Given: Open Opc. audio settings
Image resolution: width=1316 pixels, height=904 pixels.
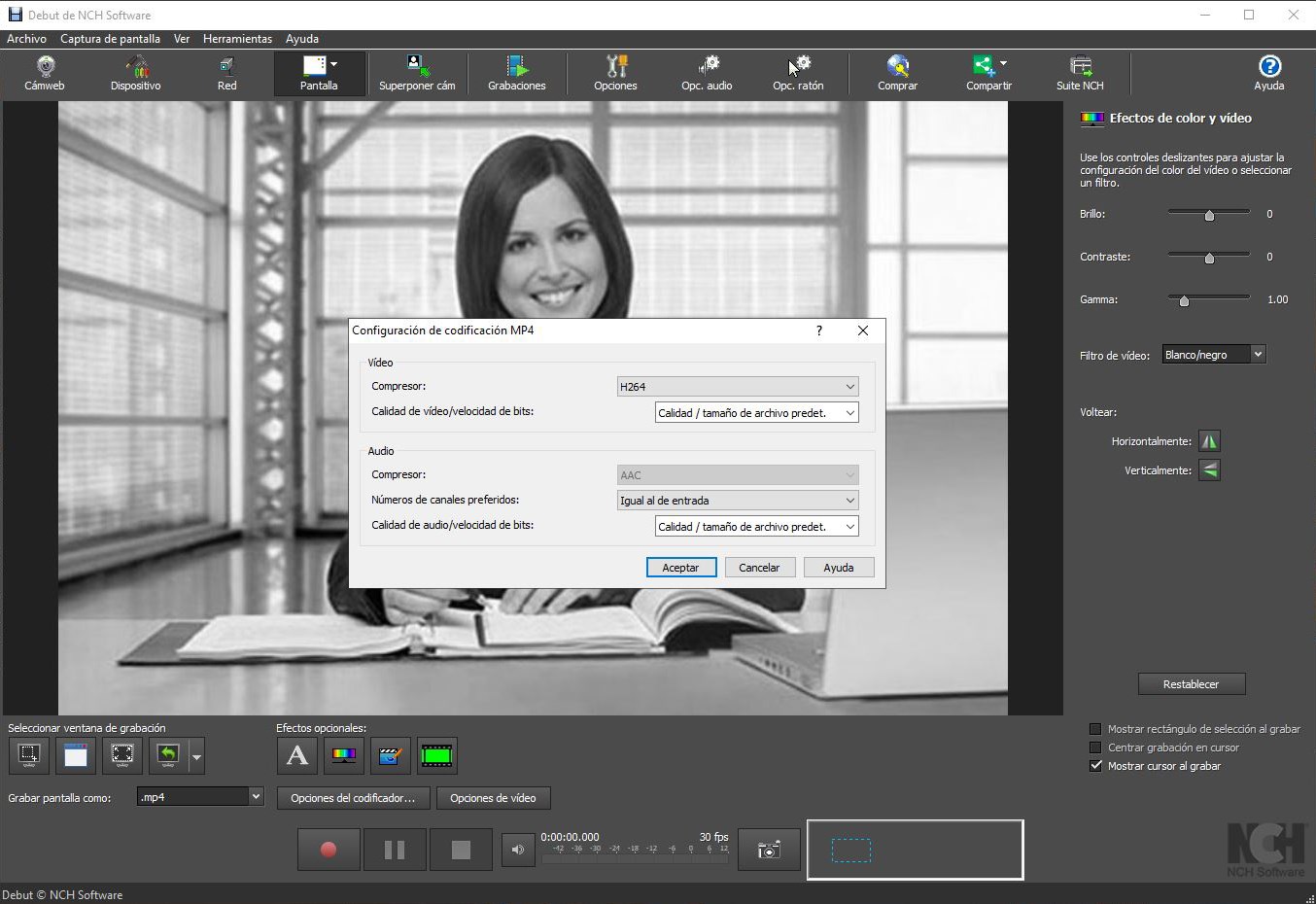Looking at the screenshot, I should pos(707,73).
